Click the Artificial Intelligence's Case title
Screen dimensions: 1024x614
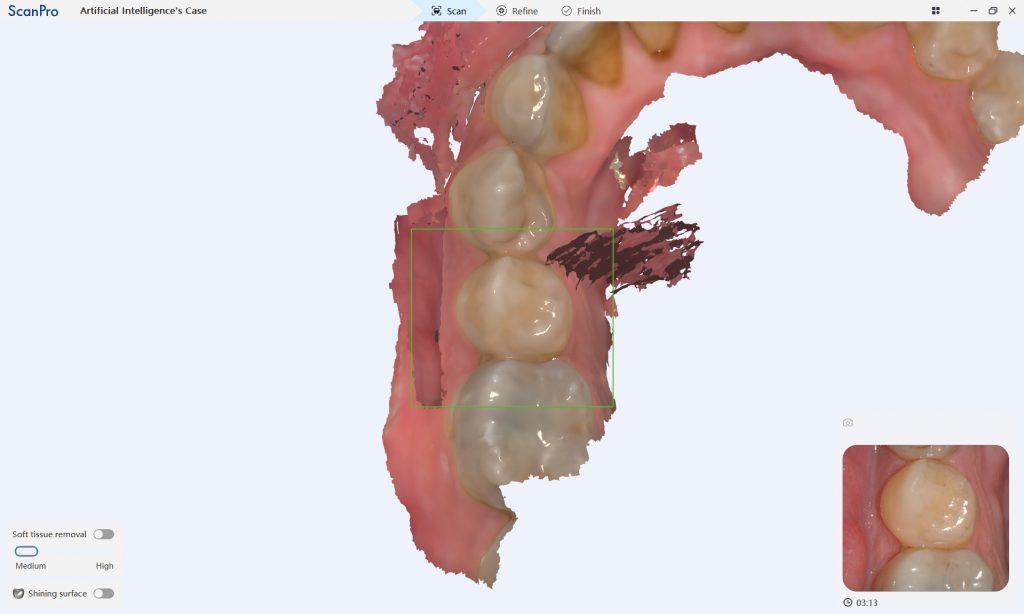143,11
